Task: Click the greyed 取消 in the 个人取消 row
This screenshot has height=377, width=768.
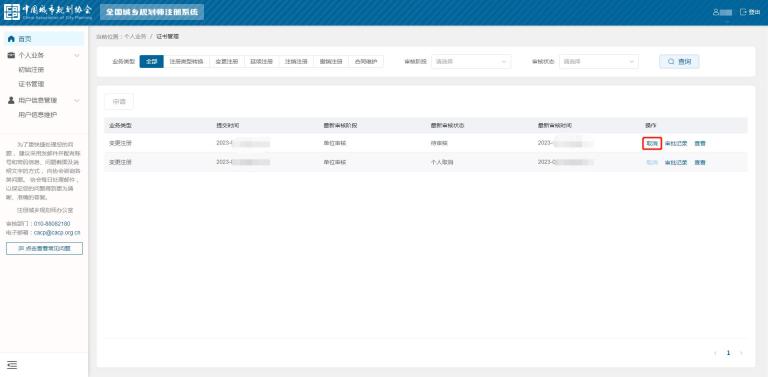Action: [x=652, y=162]
